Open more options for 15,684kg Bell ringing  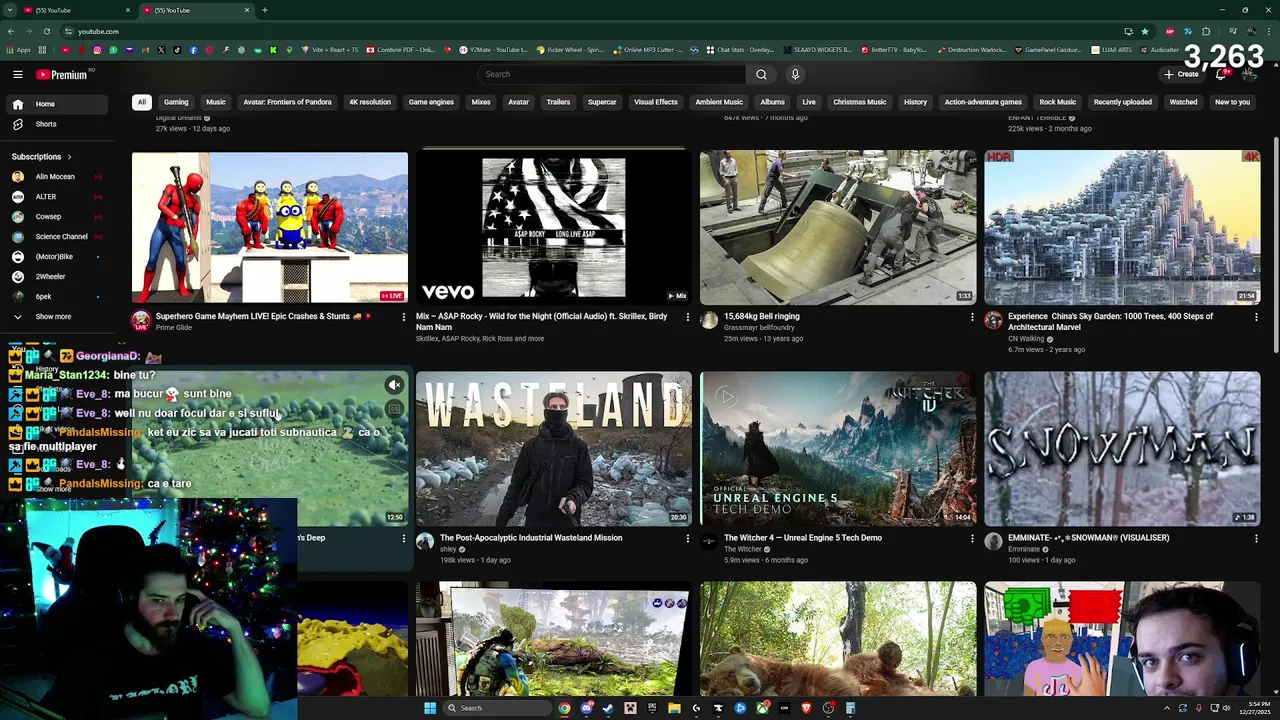972,317
